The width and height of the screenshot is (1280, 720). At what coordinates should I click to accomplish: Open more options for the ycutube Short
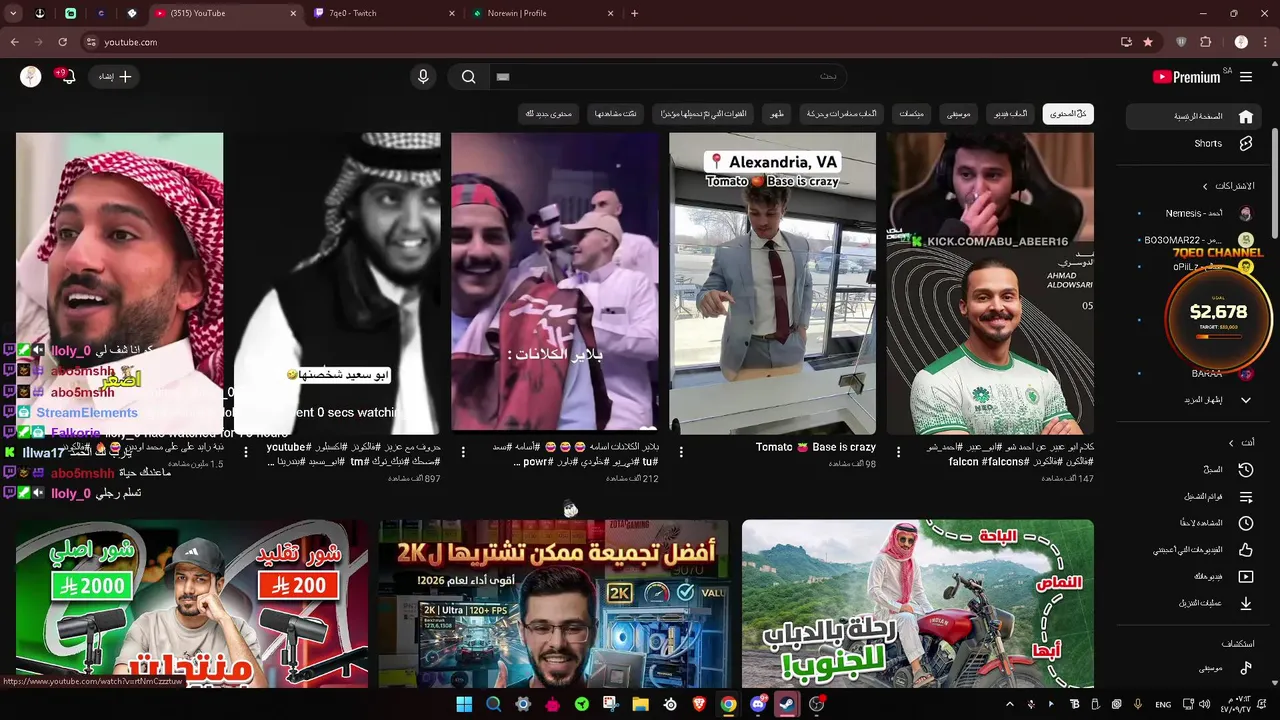point(246,452)
